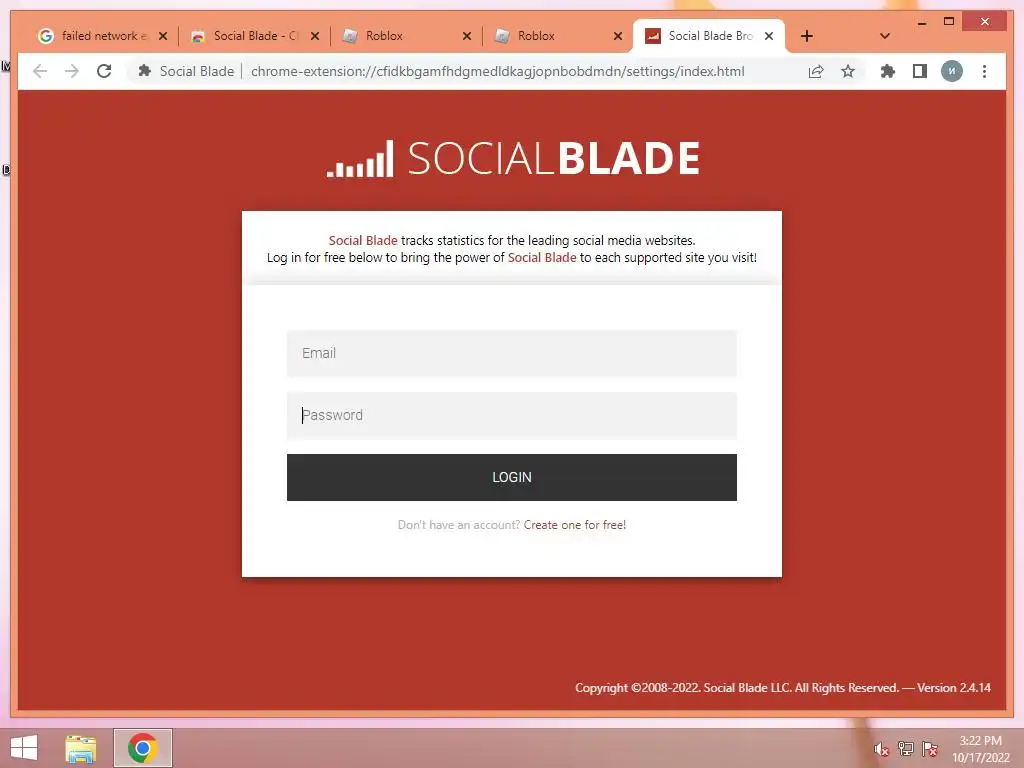Close the first Roblox tab
The image size is (1024, 768).
[x=467, y=36]
